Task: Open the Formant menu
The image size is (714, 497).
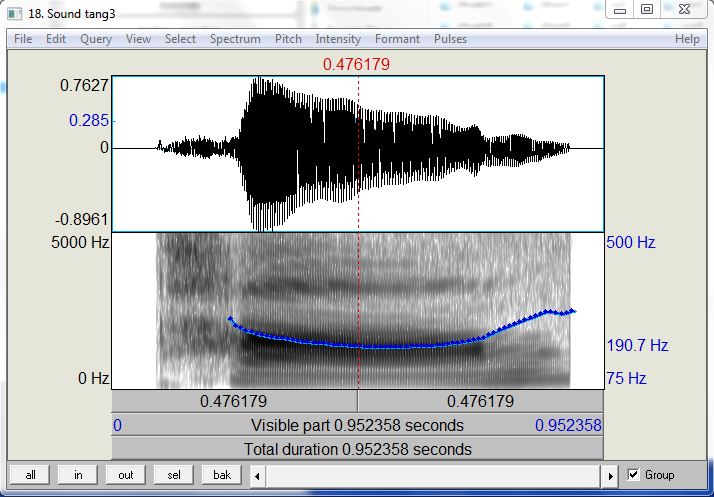Action: (398, 39)
